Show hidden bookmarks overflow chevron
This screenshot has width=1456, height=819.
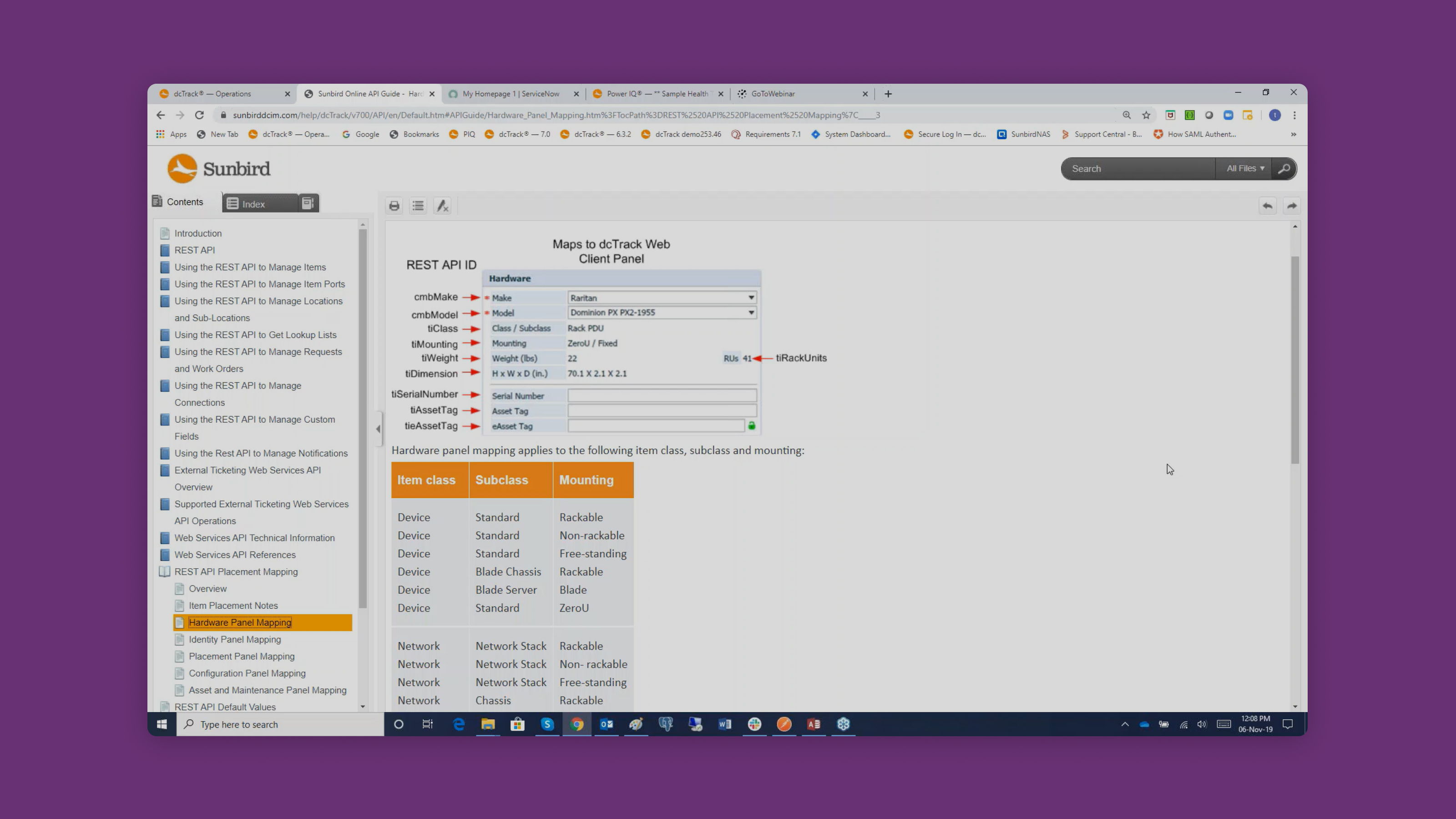pyautogui.click(x=1293, y=135)
